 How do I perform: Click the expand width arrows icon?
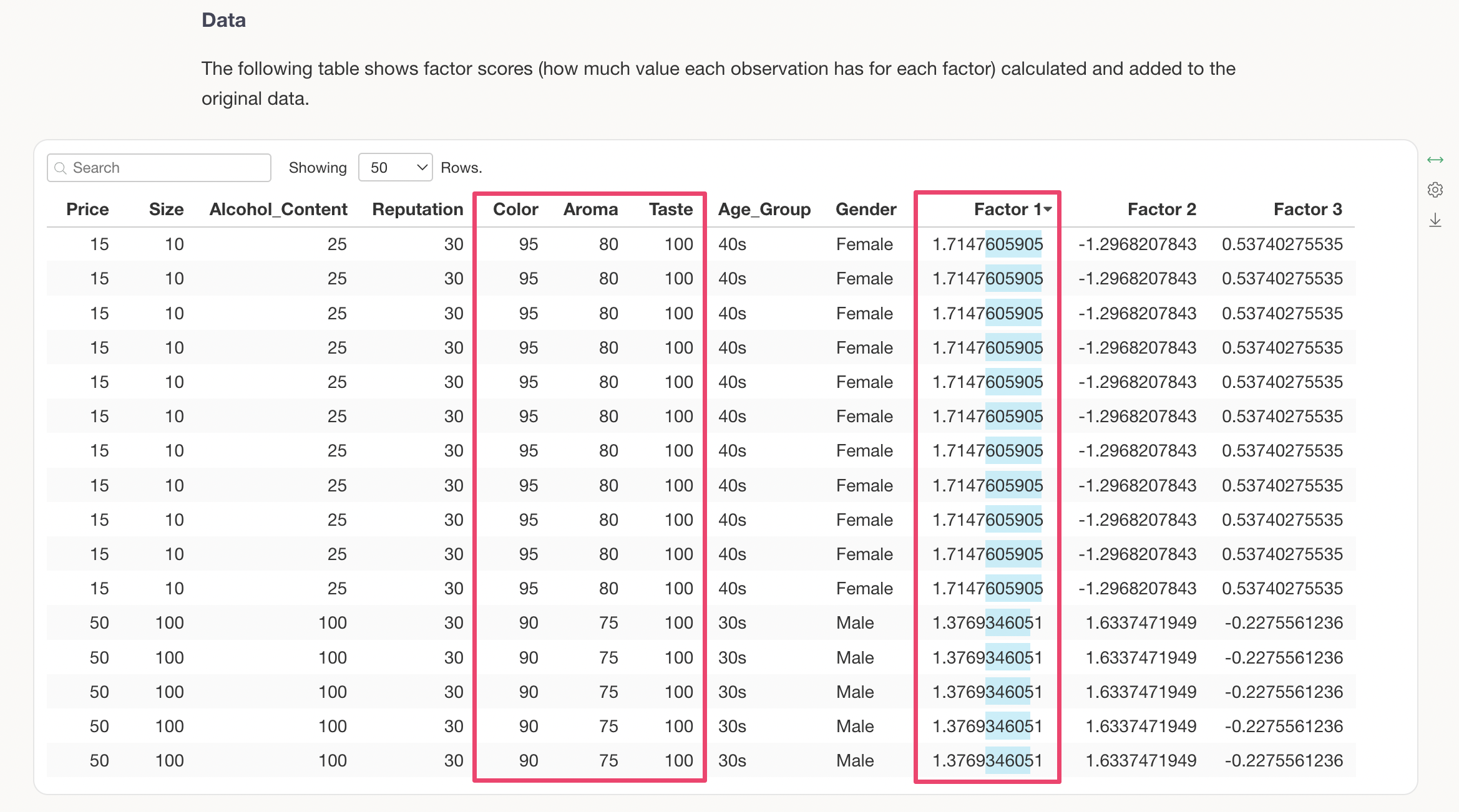1435,160
